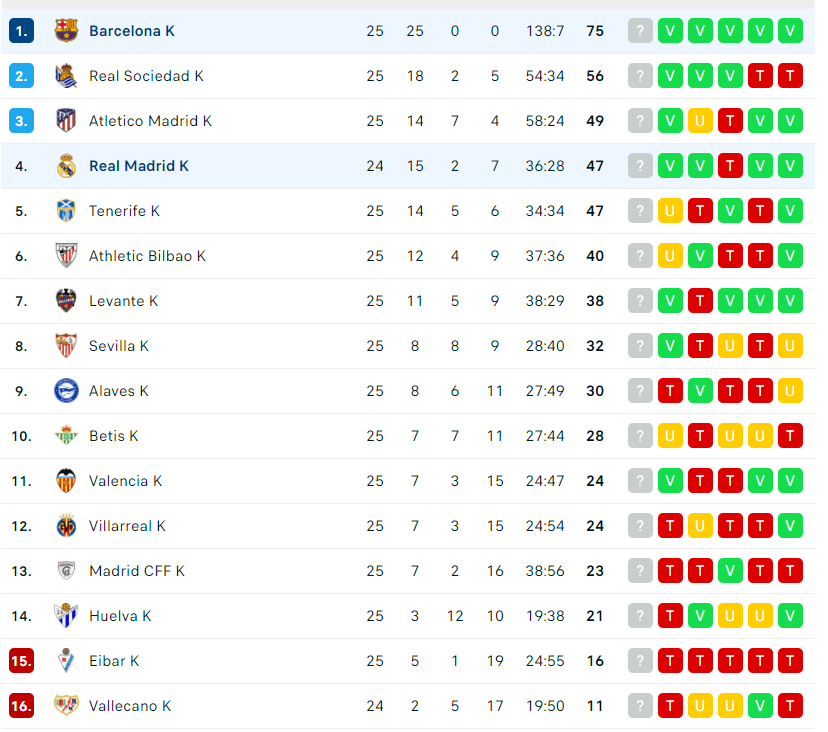This screenshot has width=828, height=732.
Task: Click the red T badge in Real Sociedad row
Action: tap(760, 75)
